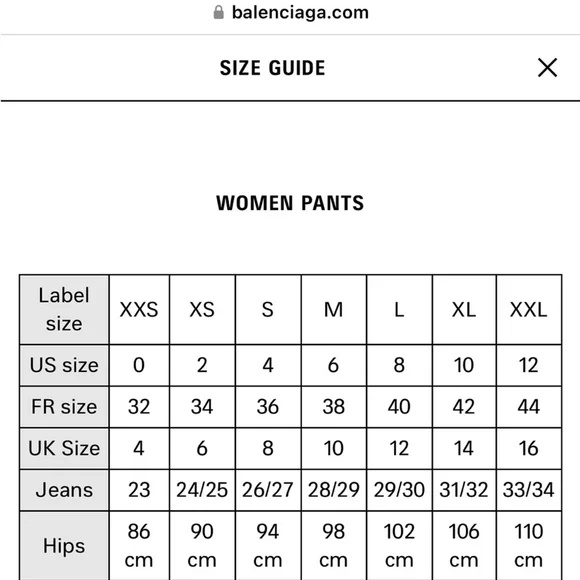Image resolution: width=580 pixels, height=580 pixels.
Task: Click the FR size row header
Action: pos(64,407)
